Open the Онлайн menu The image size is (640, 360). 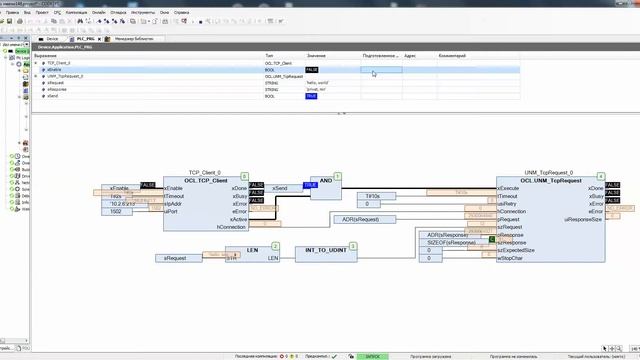(x=98, y=13)
